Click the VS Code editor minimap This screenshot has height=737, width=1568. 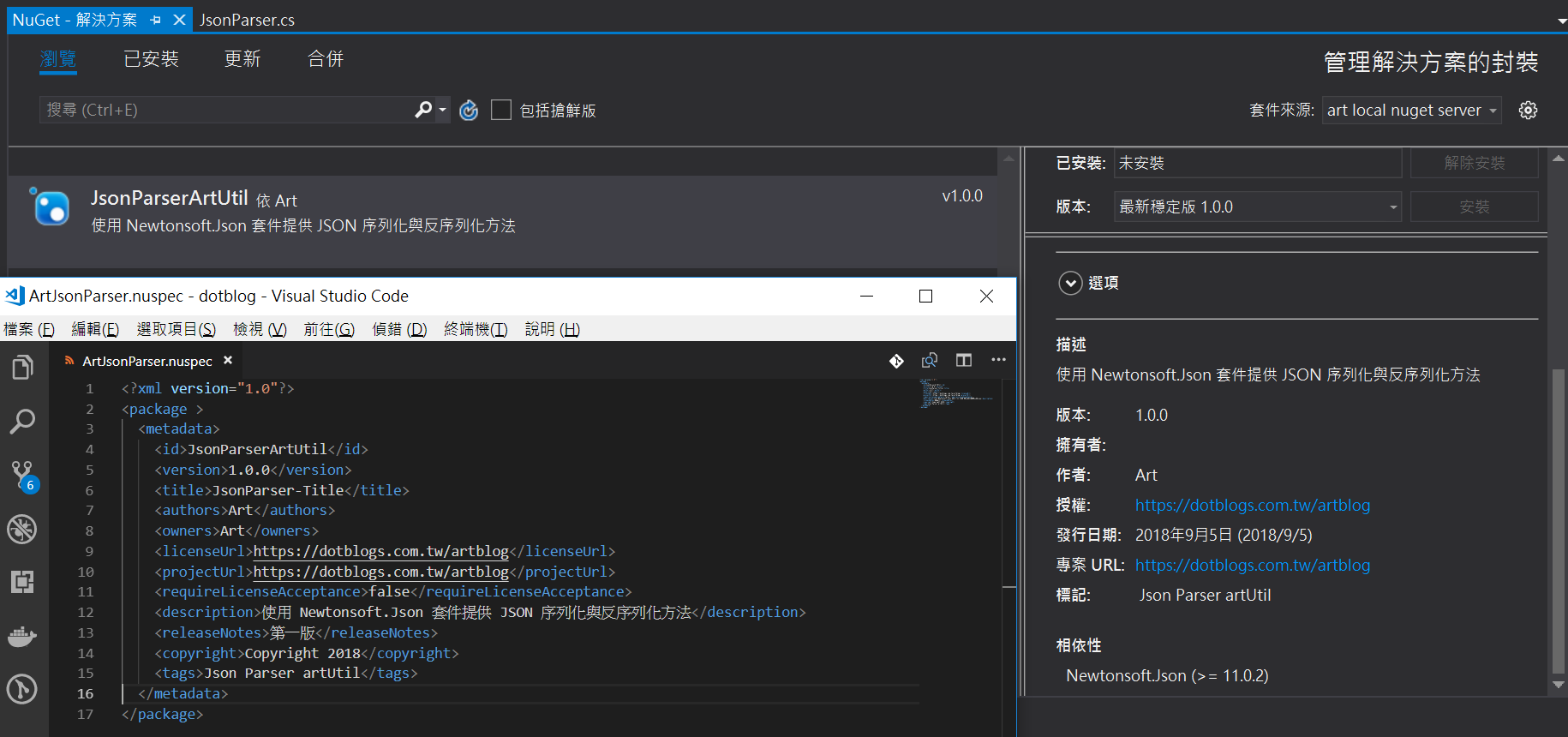coord(957,394)
